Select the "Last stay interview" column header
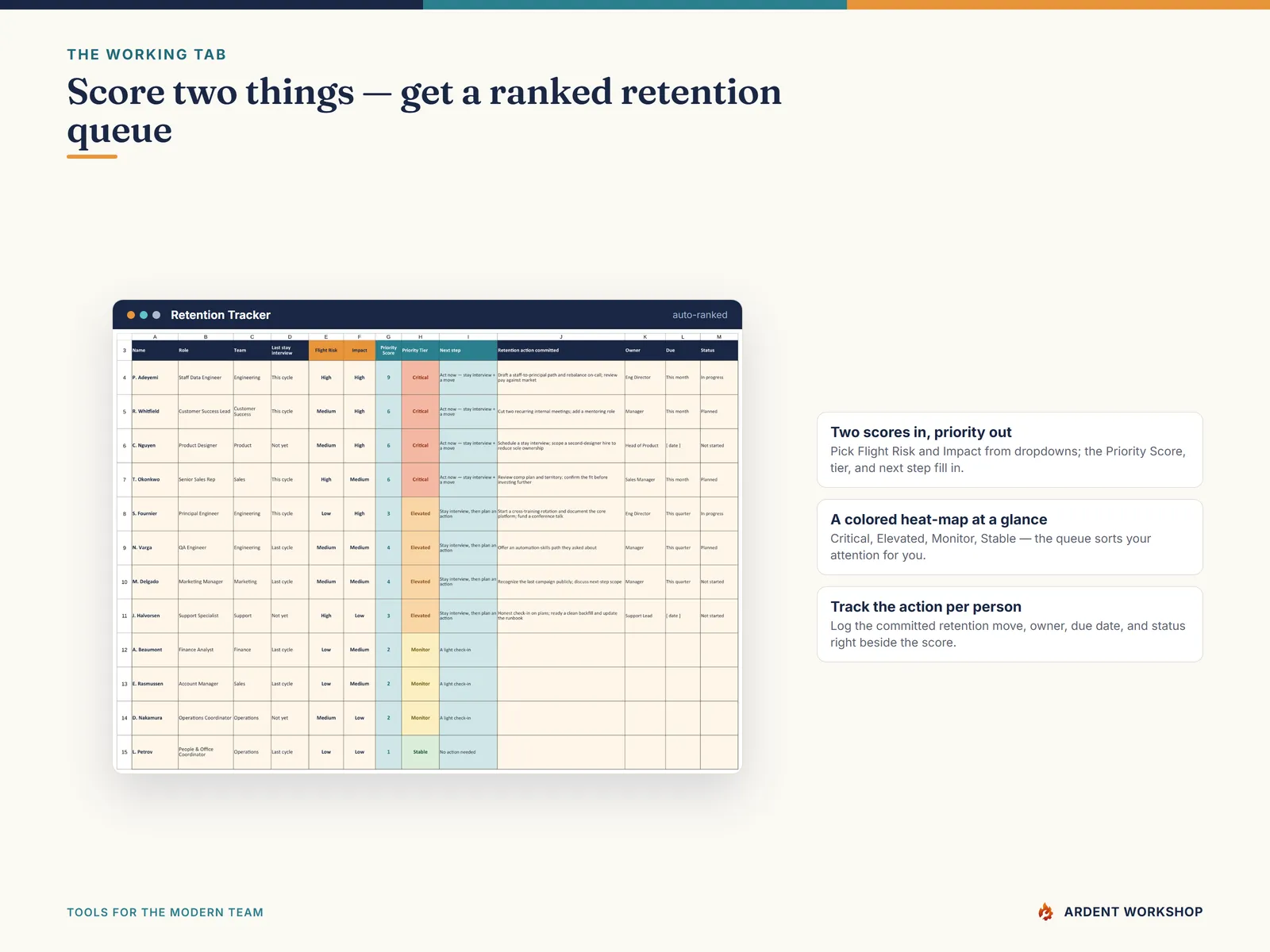The image size is (1270, 952). click(290, 350)
